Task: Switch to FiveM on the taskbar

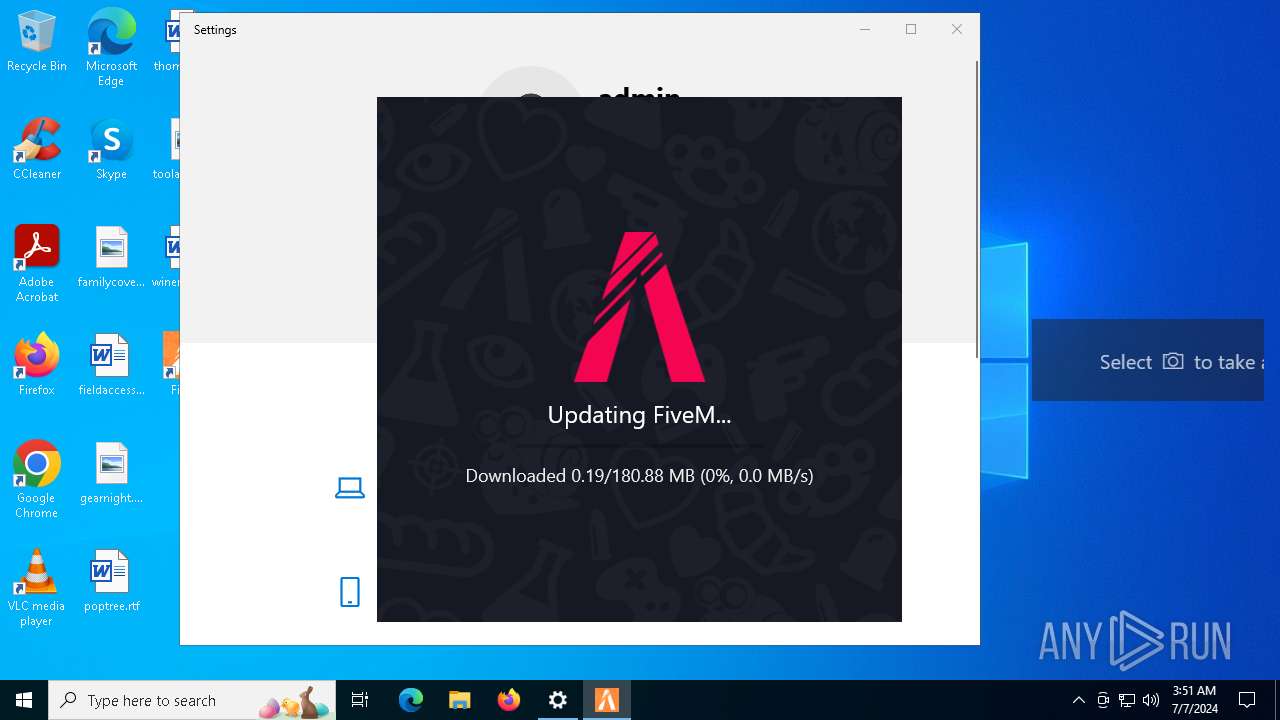Action: (607, 700)
